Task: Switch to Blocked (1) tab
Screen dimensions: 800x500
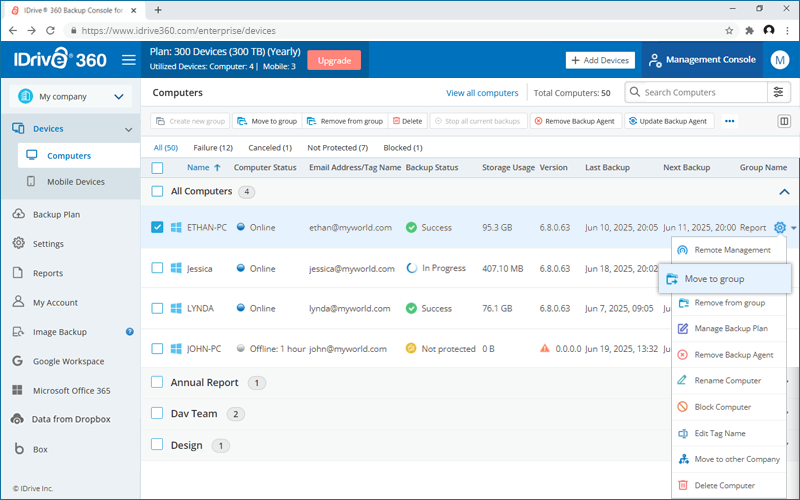Action: click(403, 147)
